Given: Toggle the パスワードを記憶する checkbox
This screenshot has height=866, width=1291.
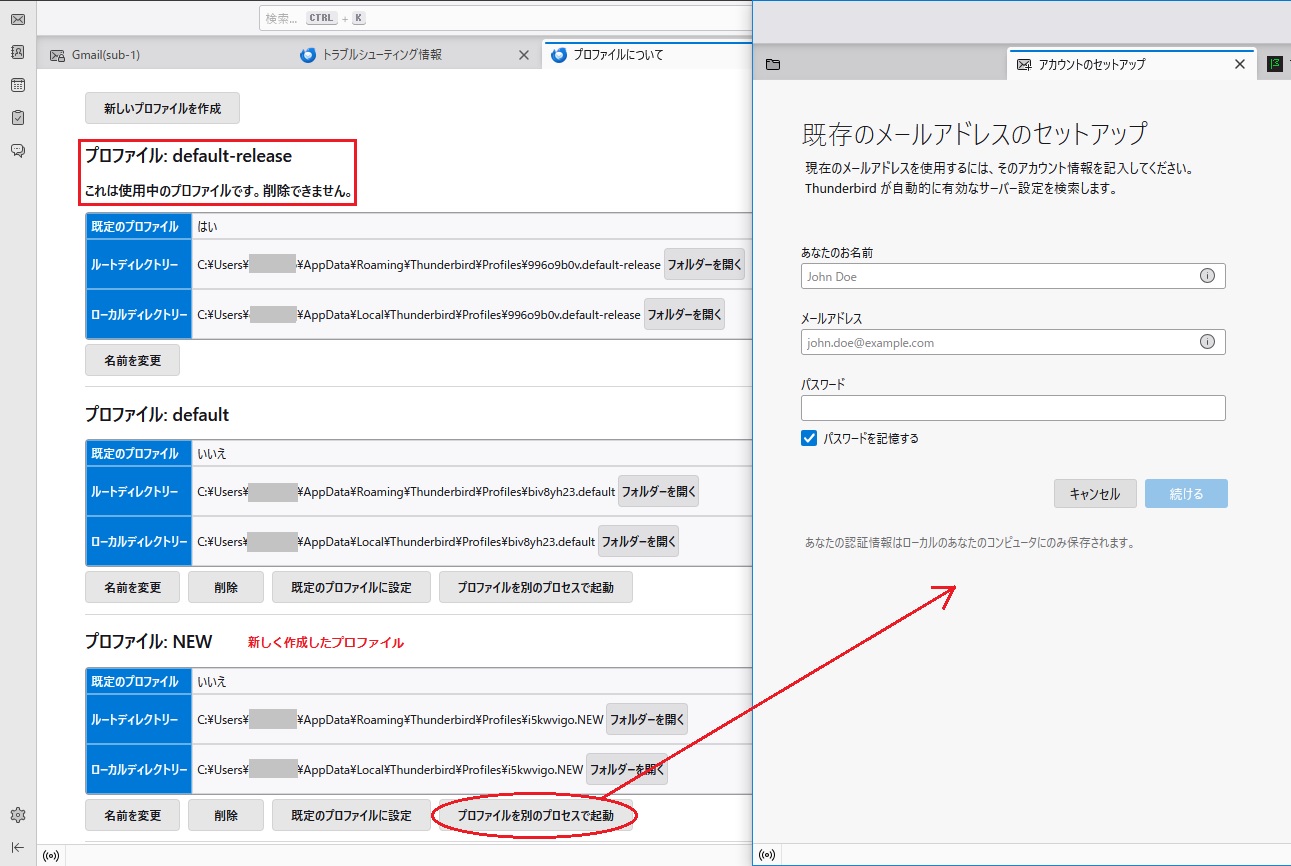Looking at the screenshot, I should point(810,438).
